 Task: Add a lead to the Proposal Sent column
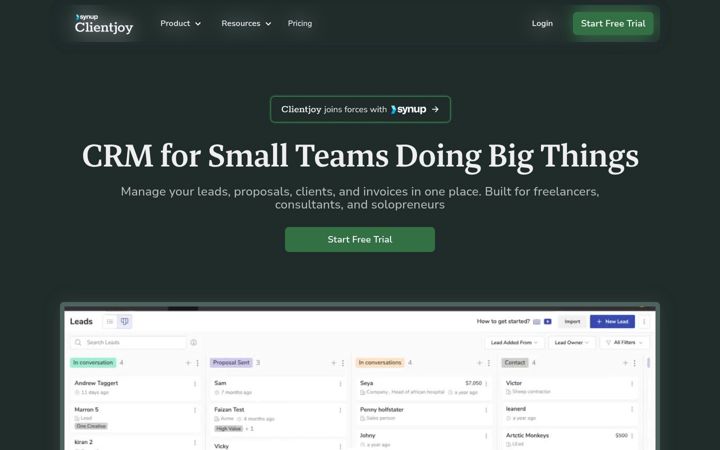(x=333, y=363)
